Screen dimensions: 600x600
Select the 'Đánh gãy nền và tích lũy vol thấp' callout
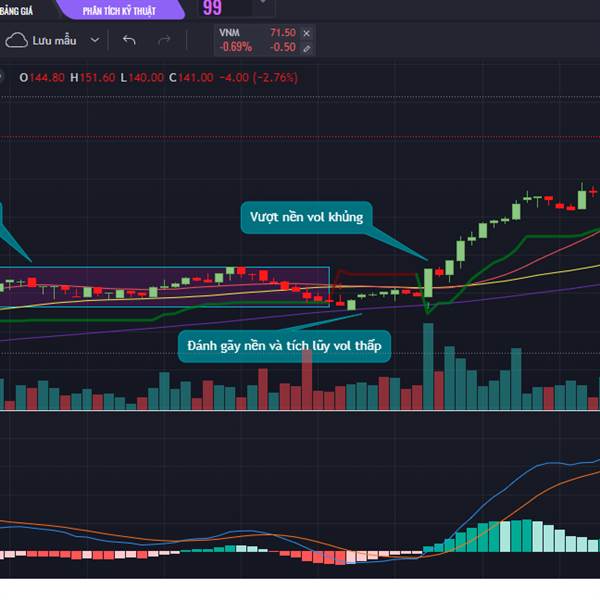coord(284,346)
